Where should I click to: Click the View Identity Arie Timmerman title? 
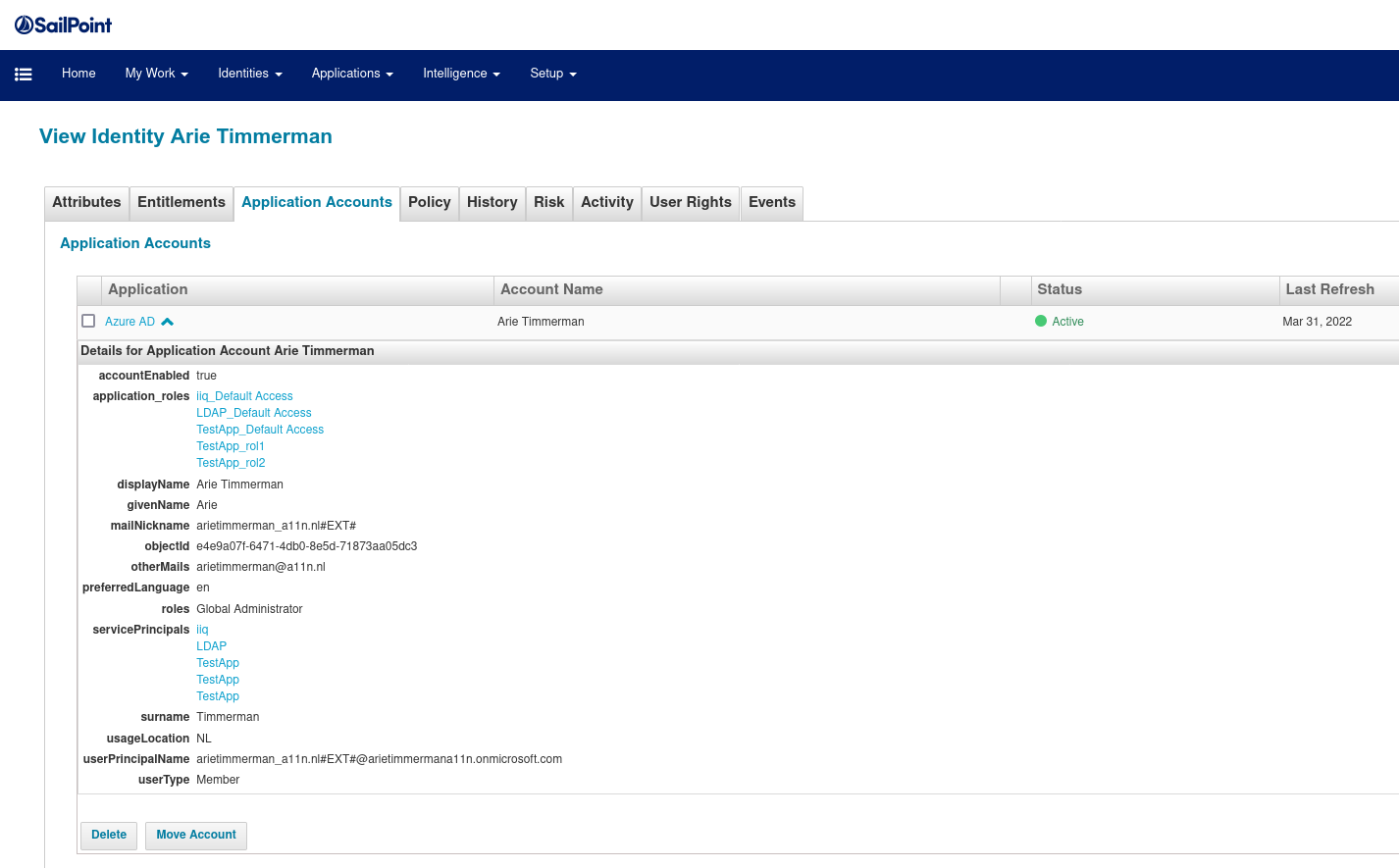pyautogui.click(x=185, y=136)
